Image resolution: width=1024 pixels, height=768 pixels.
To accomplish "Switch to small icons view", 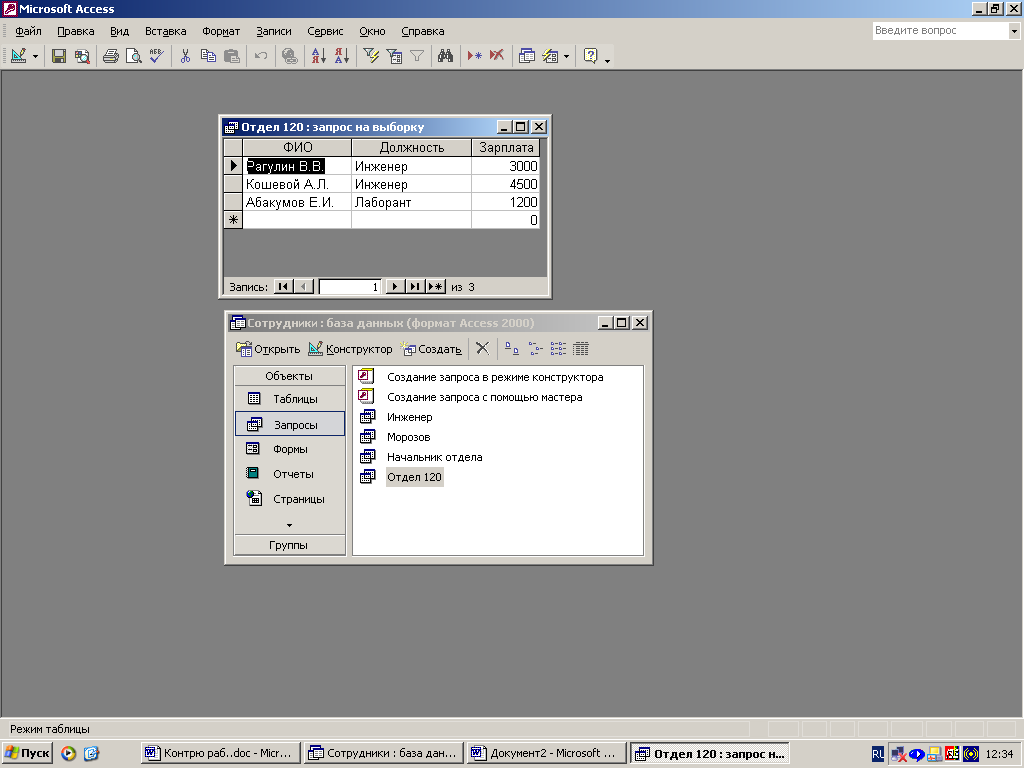I will (x=536, y=349).
